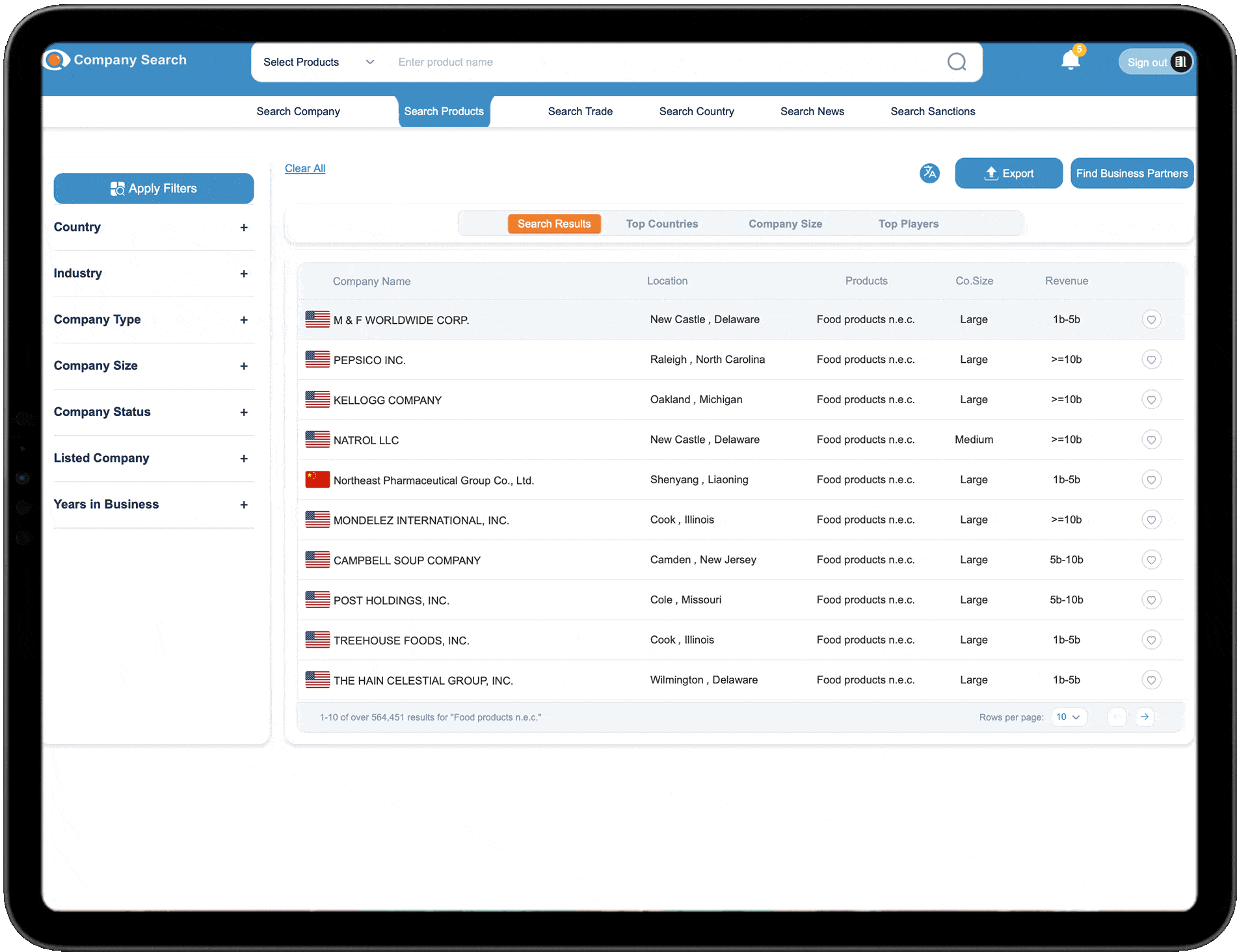
Task: Click Find Business Partners button
Action: pyautogui.click(x=1132, y=173)
